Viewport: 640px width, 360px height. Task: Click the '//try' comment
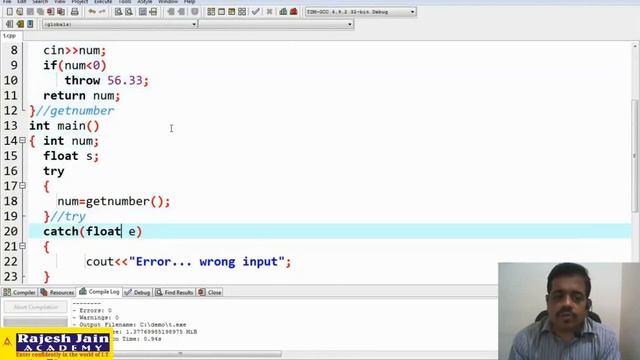[68, 216]
